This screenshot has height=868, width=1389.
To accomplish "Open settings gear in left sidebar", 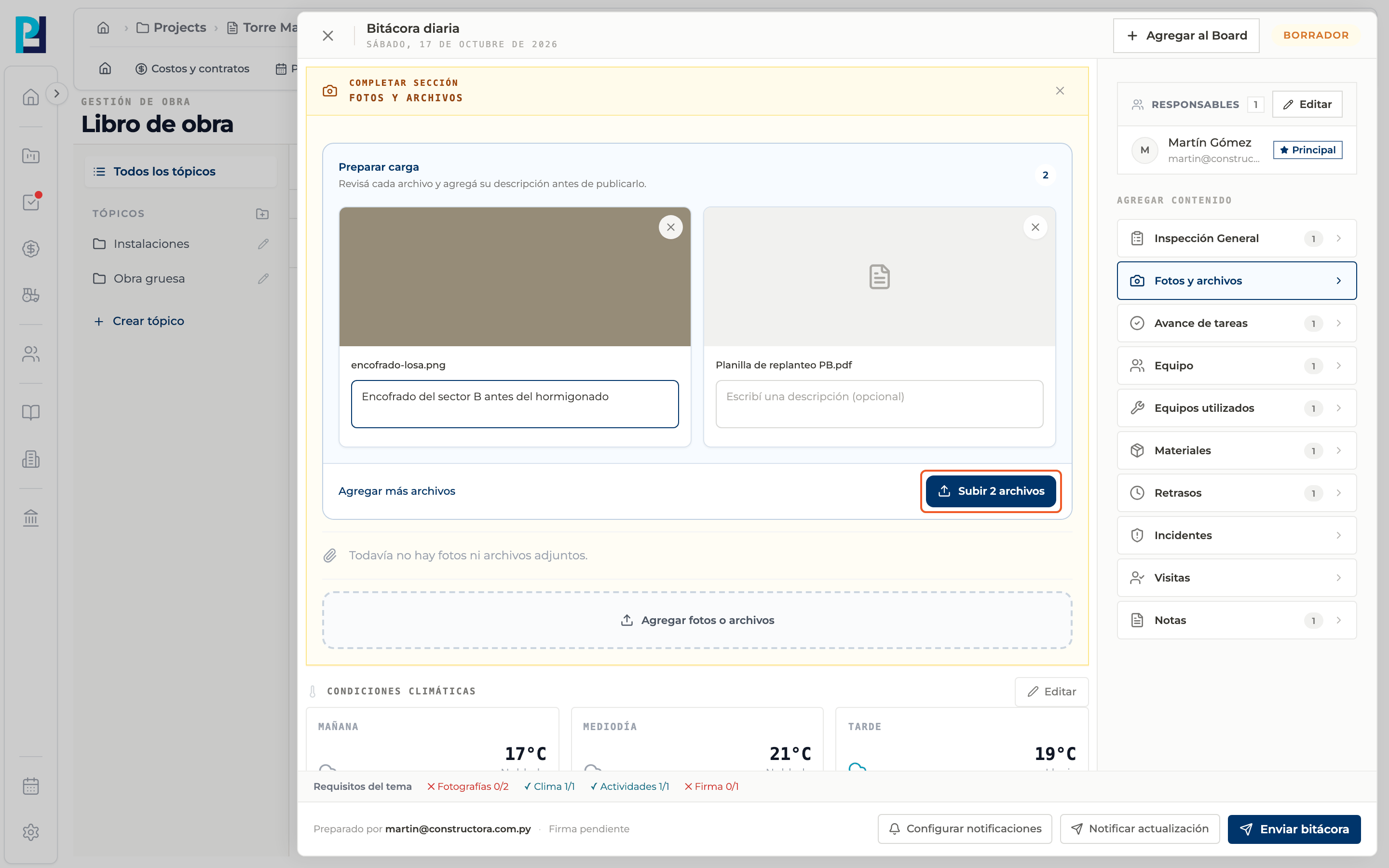I will point(31,832).
